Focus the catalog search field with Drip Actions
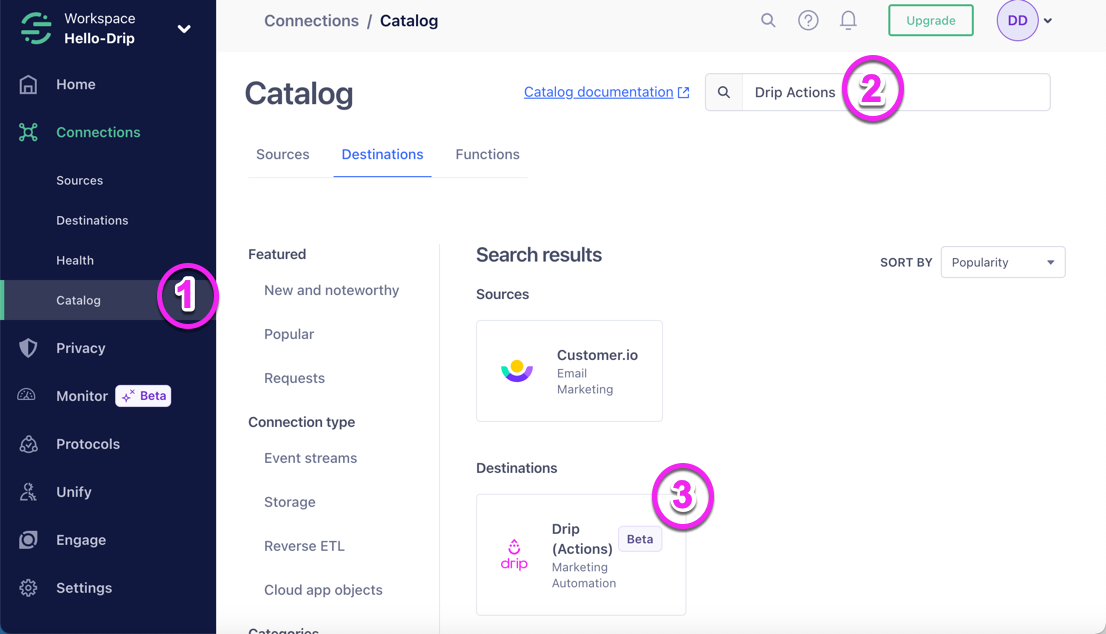 tap(896, 92)
